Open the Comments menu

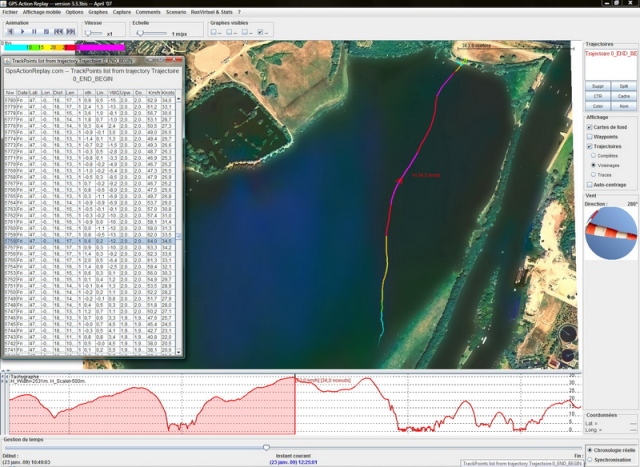click(148, 12)
